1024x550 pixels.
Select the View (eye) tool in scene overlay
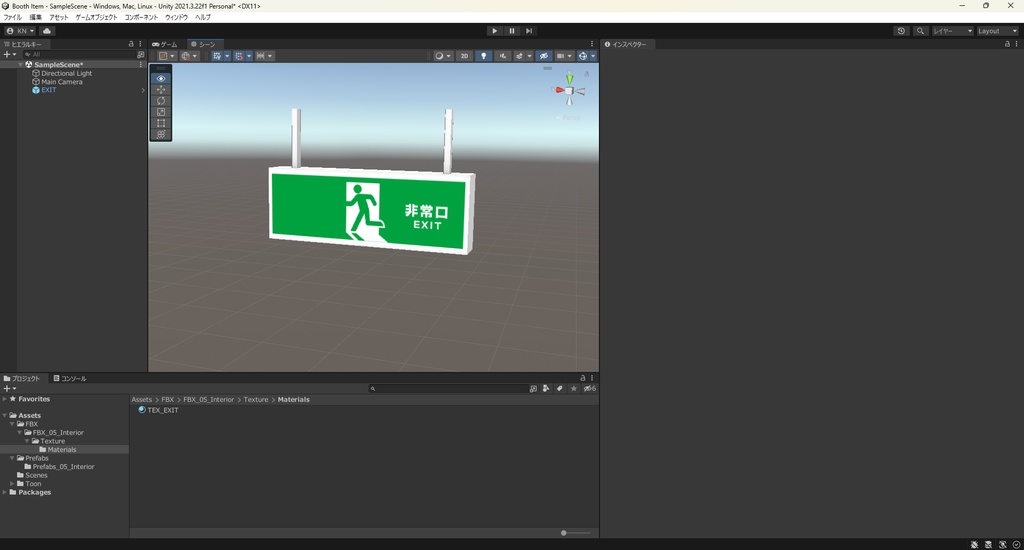pyautogui.click(x=161, y=78)
